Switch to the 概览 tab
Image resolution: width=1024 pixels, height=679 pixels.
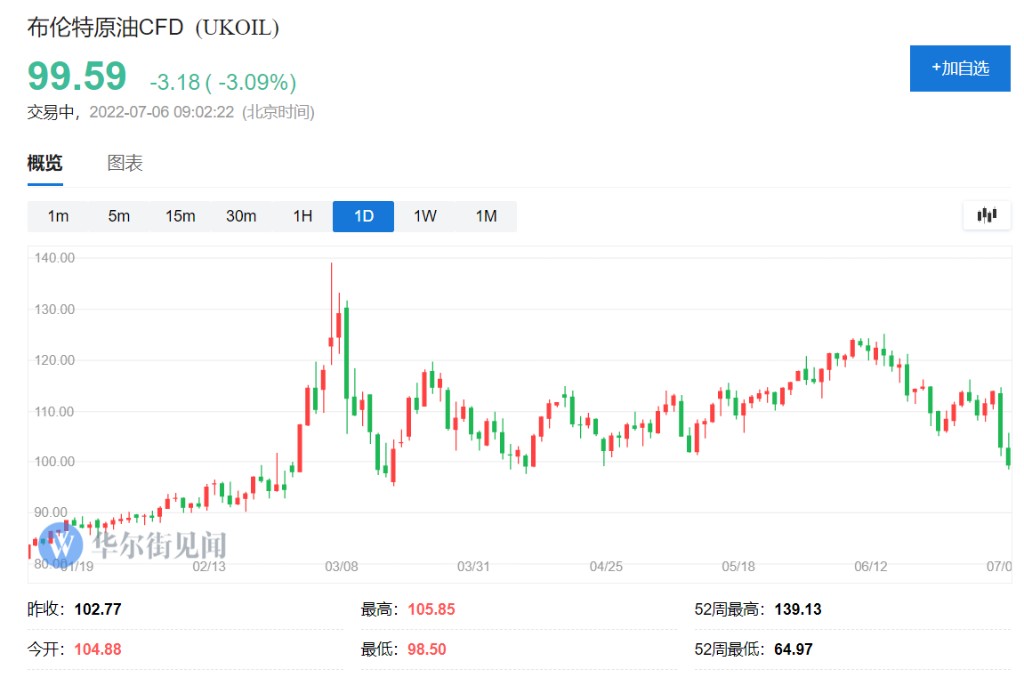tap(45, 163)
